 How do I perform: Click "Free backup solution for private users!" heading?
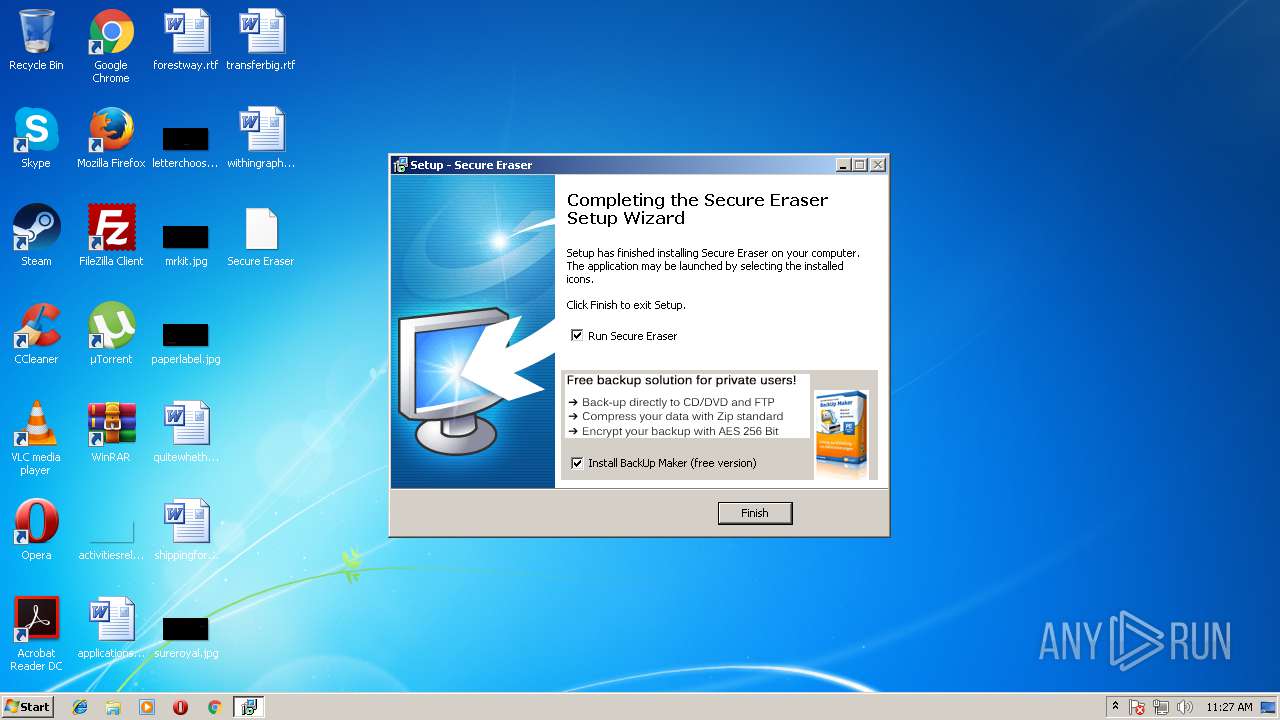point(681,380)
